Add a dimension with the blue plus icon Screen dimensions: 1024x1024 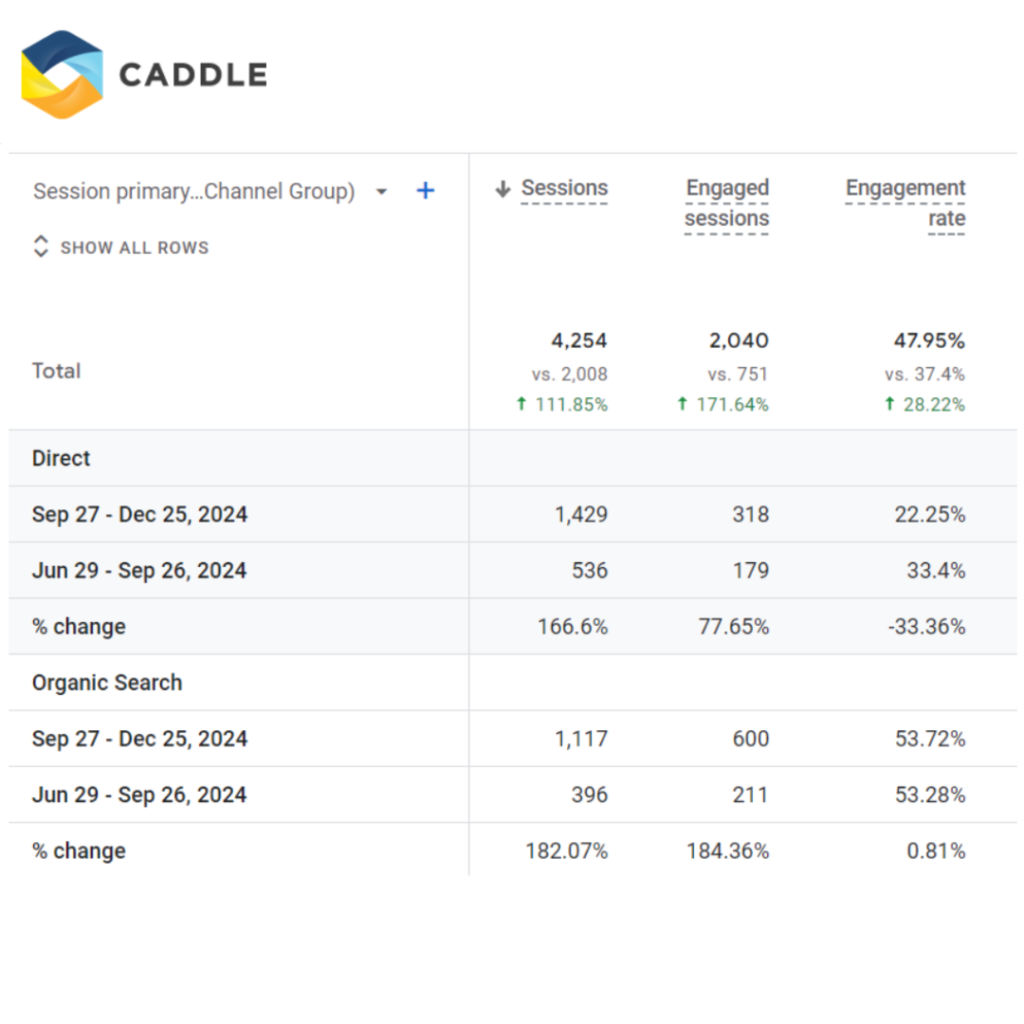(x=426, y=190)
